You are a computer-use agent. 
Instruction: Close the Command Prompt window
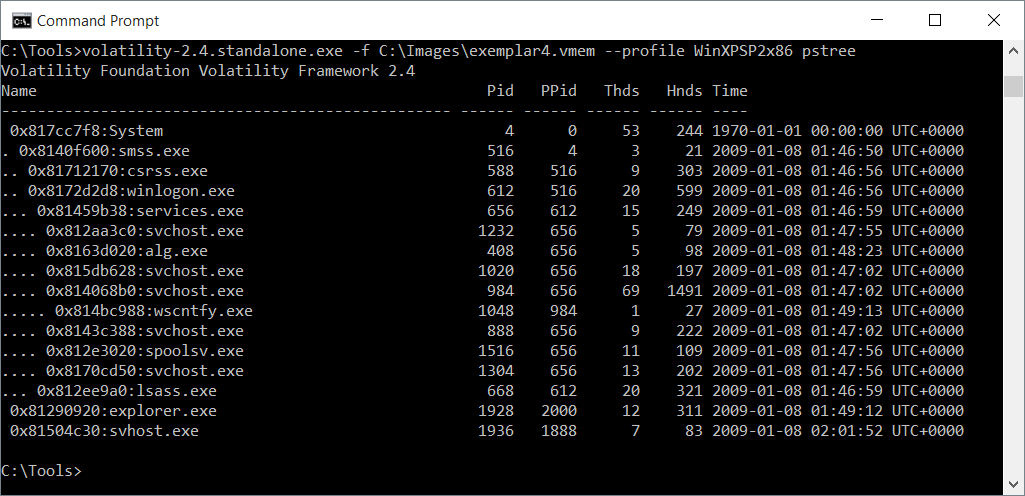994,20
